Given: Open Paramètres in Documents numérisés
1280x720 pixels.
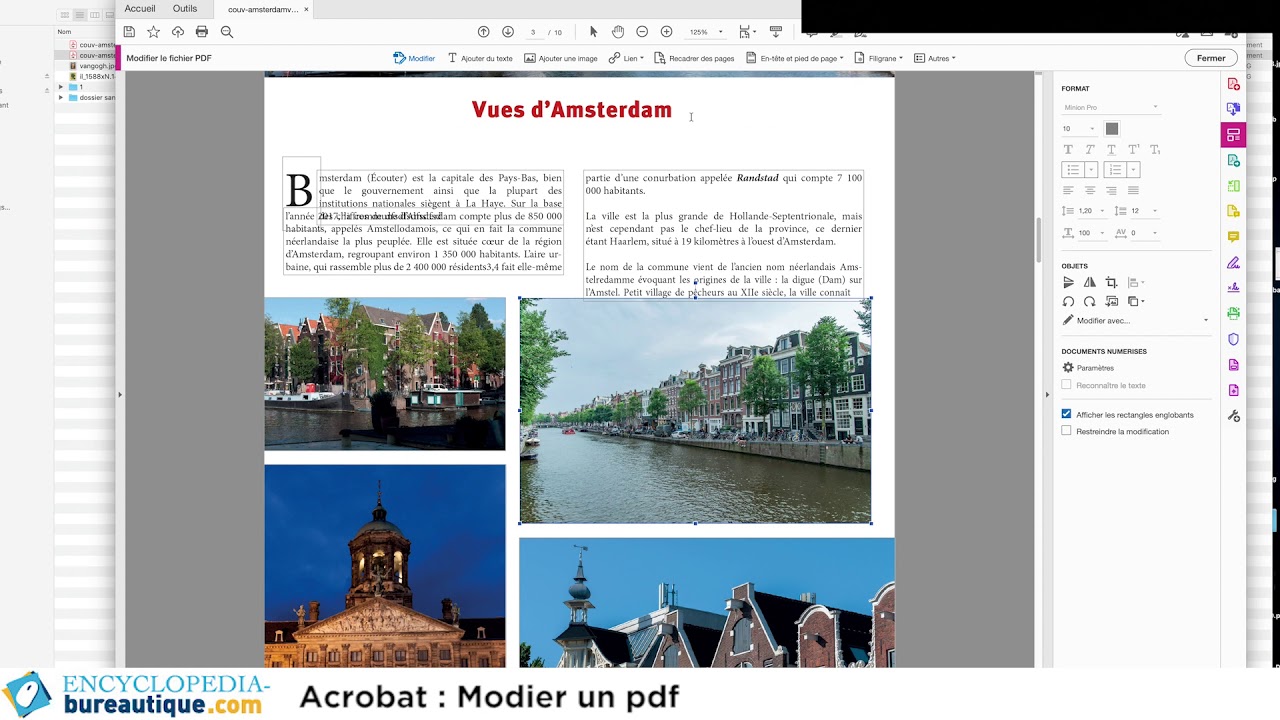Looking at the screenshot, I should point(1088,368).
